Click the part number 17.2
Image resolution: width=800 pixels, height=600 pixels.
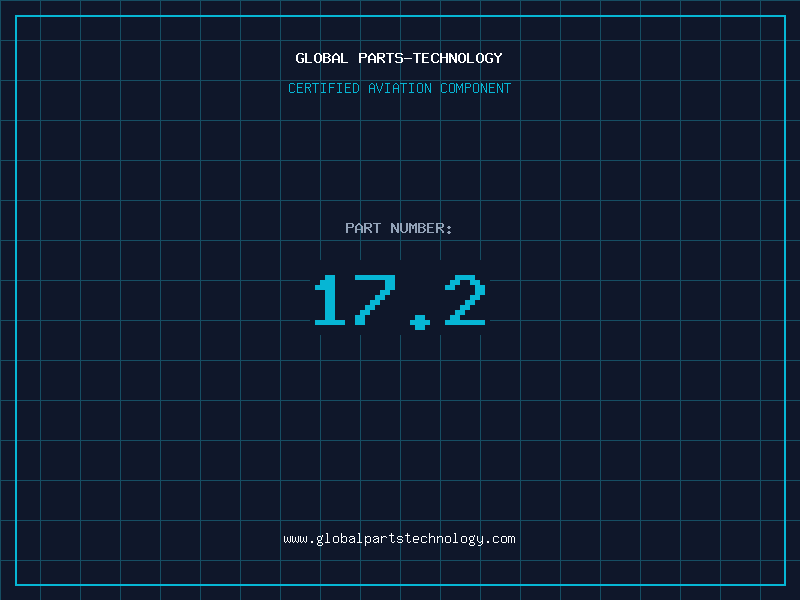pyautogui.click(x=399, y=301)
